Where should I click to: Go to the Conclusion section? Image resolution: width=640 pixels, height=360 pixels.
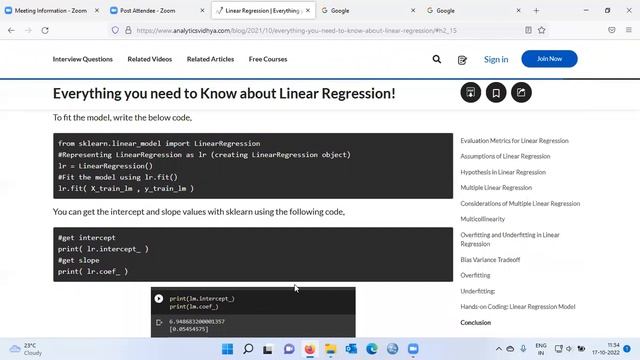pos(476,322)
